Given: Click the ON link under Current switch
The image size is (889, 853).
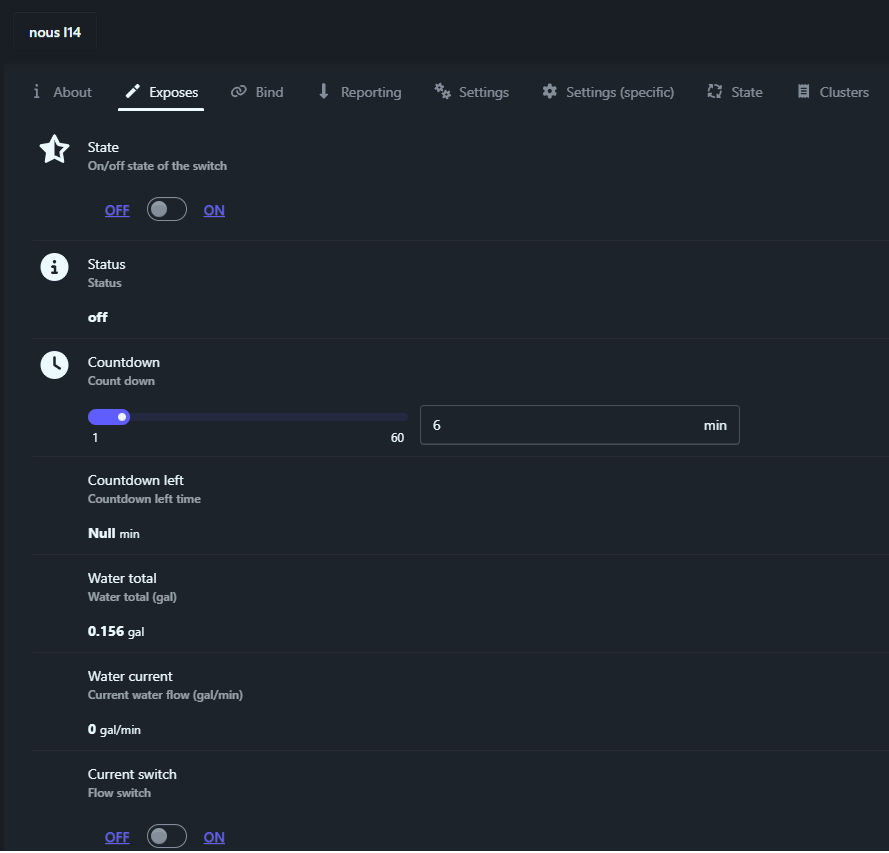Looking at the screenshot, I should pyautogui.click(x=214, y=837).
